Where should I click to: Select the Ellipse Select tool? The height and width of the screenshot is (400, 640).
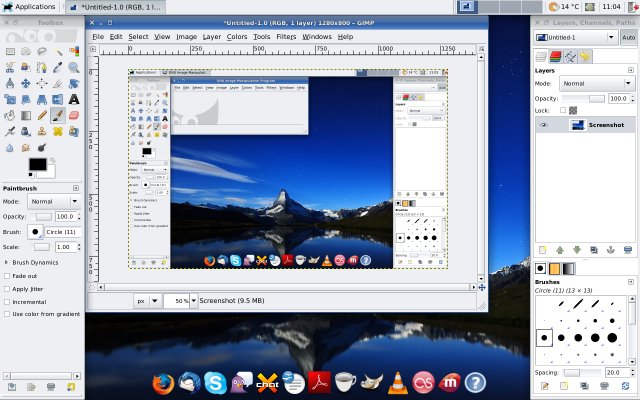pos(26,51)
